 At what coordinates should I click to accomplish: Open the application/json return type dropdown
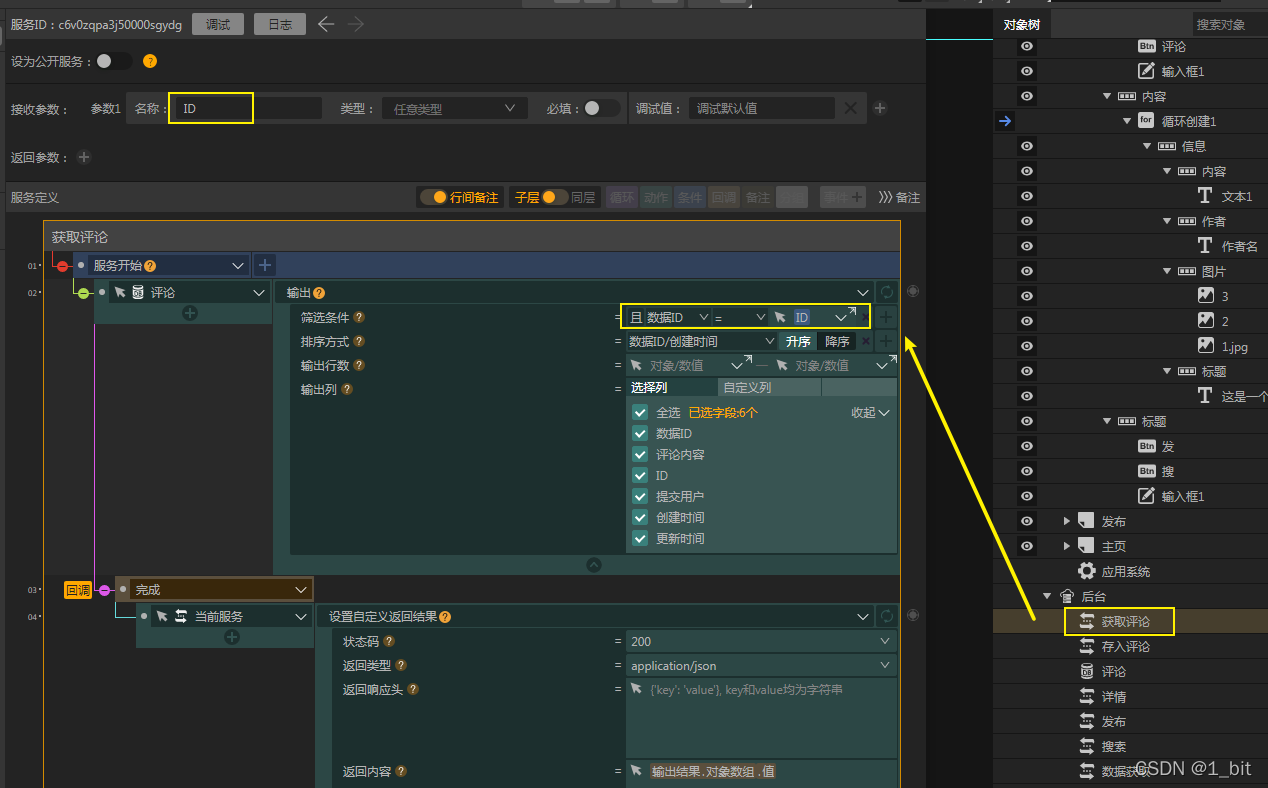click(761, 665)
